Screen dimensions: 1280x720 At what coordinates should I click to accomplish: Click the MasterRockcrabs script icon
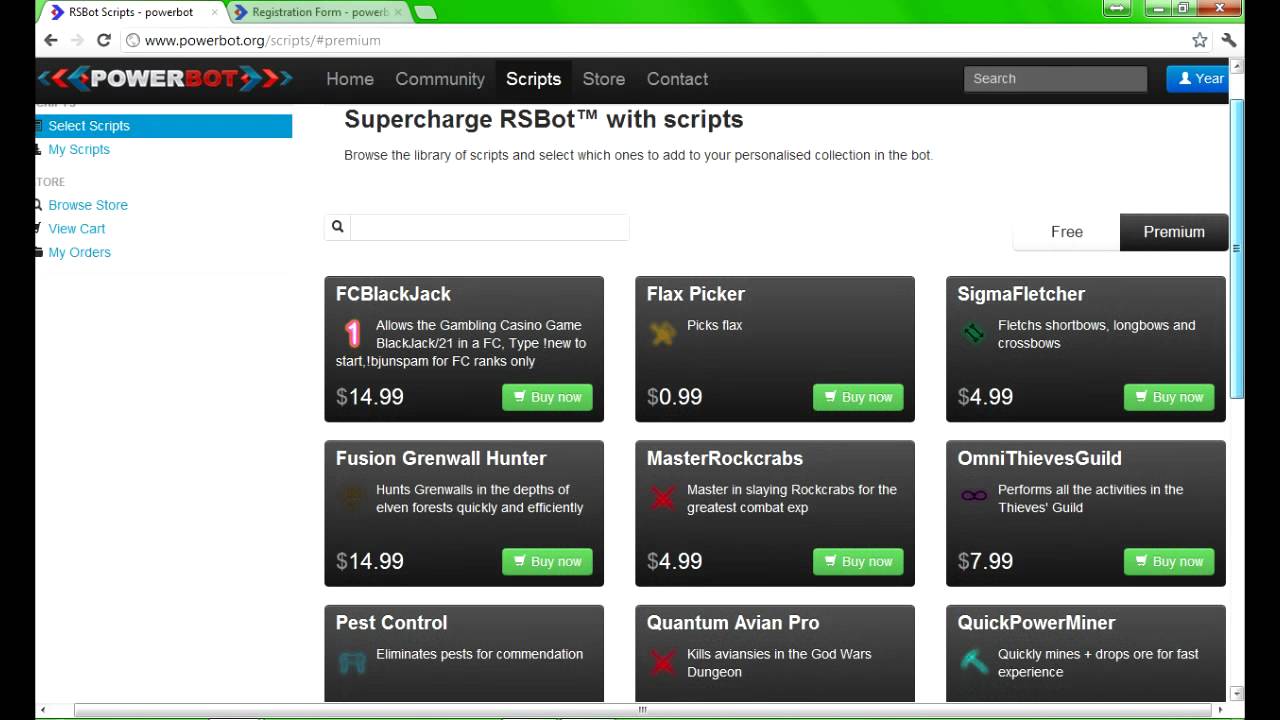tap(662, 498)
